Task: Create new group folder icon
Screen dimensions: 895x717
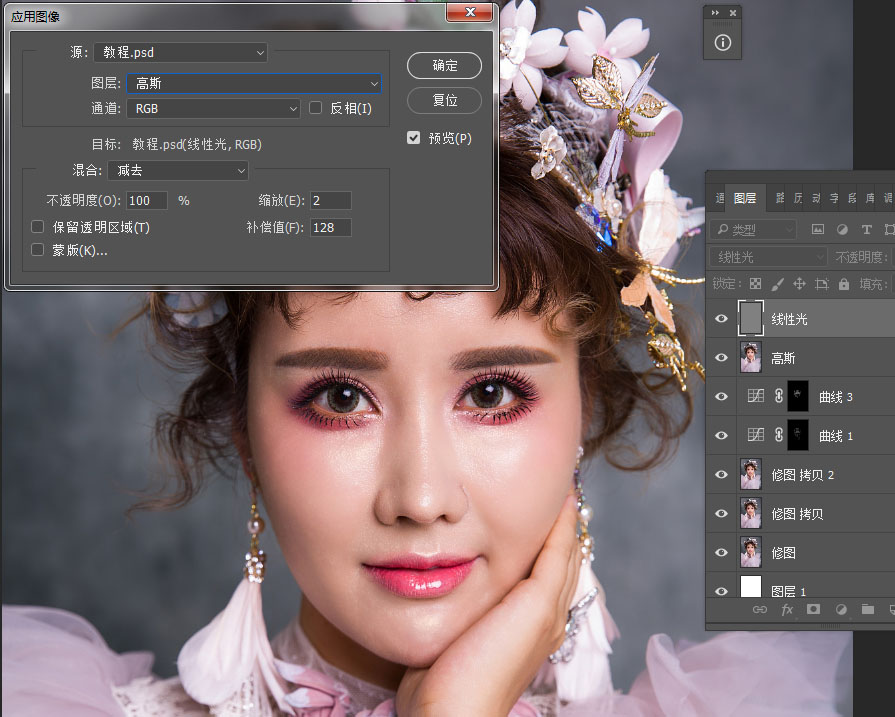Action: click(x=868, y=609)
